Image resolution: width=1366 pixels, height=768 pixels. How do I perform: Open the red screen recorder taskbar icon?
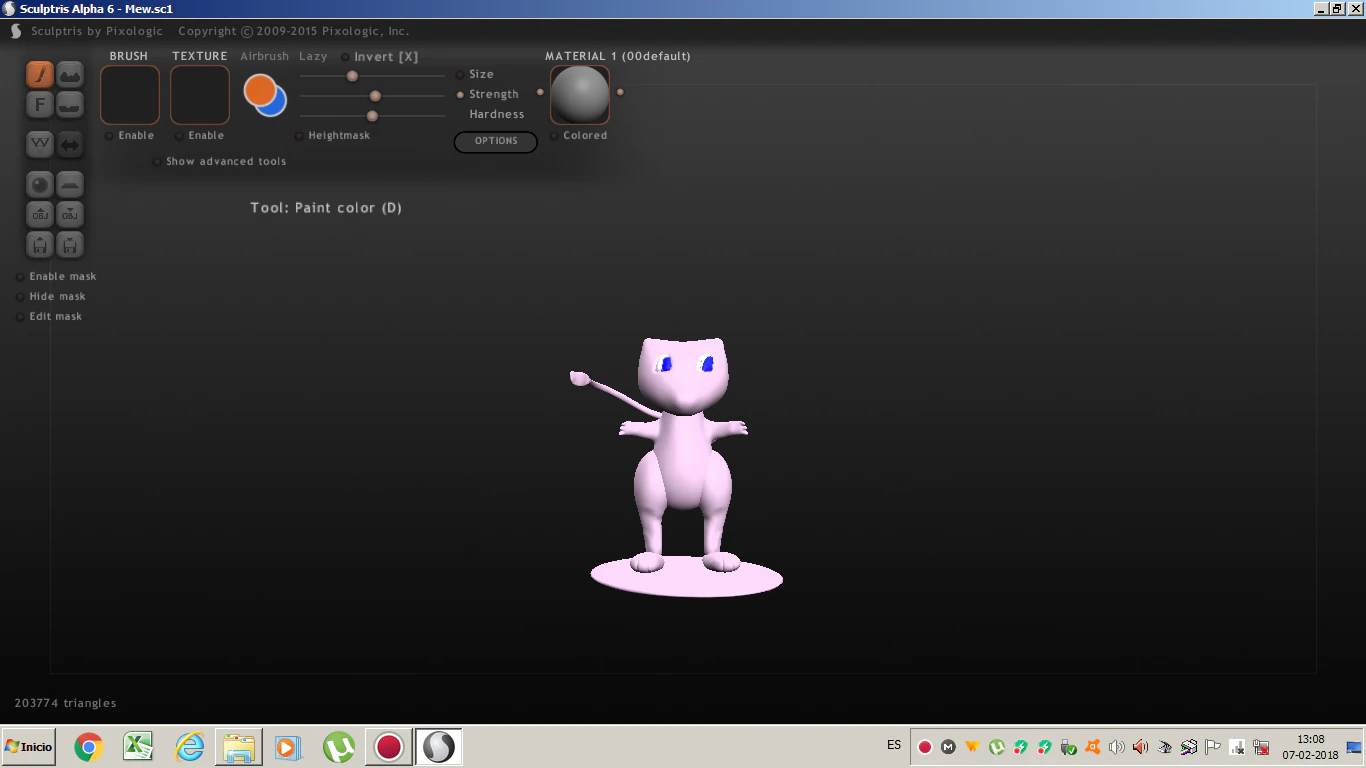(x=388, y=747)
